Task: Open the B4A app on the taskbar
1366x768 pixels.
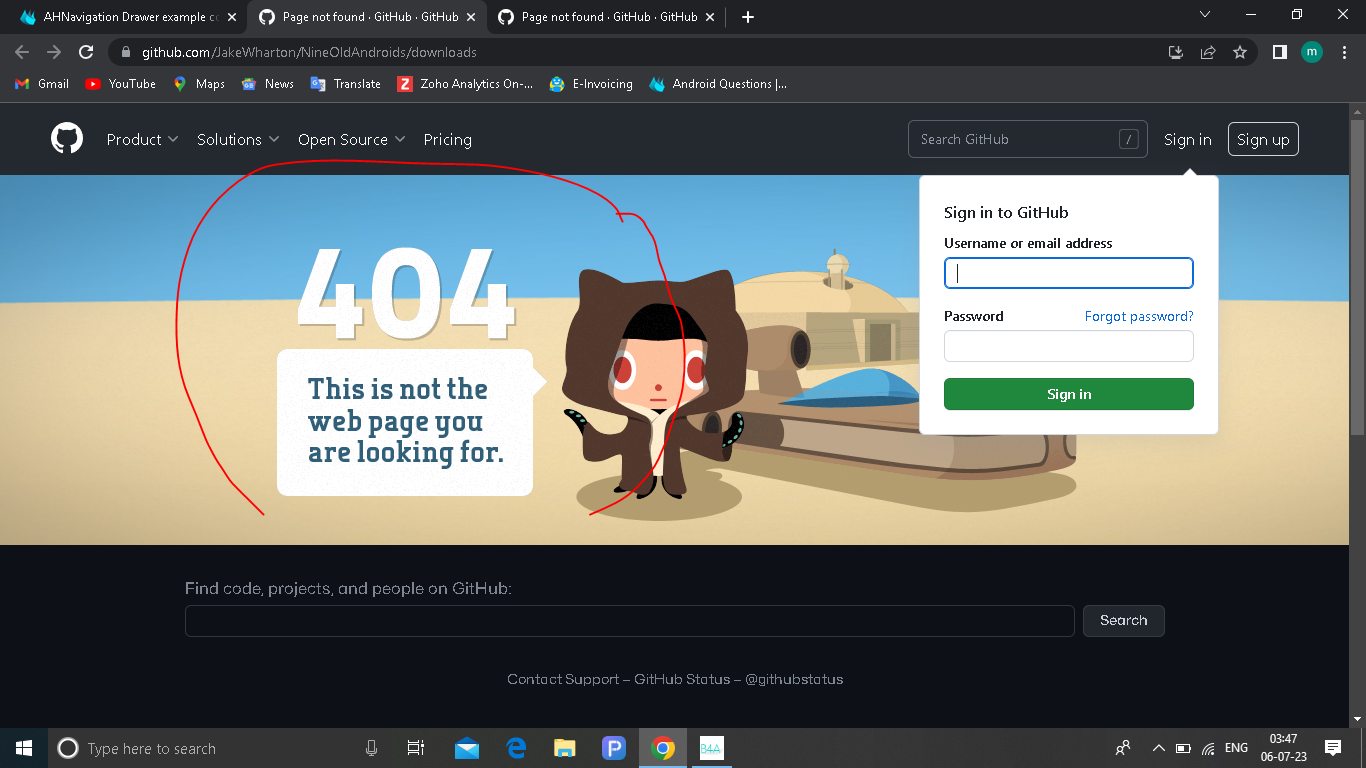Action: 711,748
